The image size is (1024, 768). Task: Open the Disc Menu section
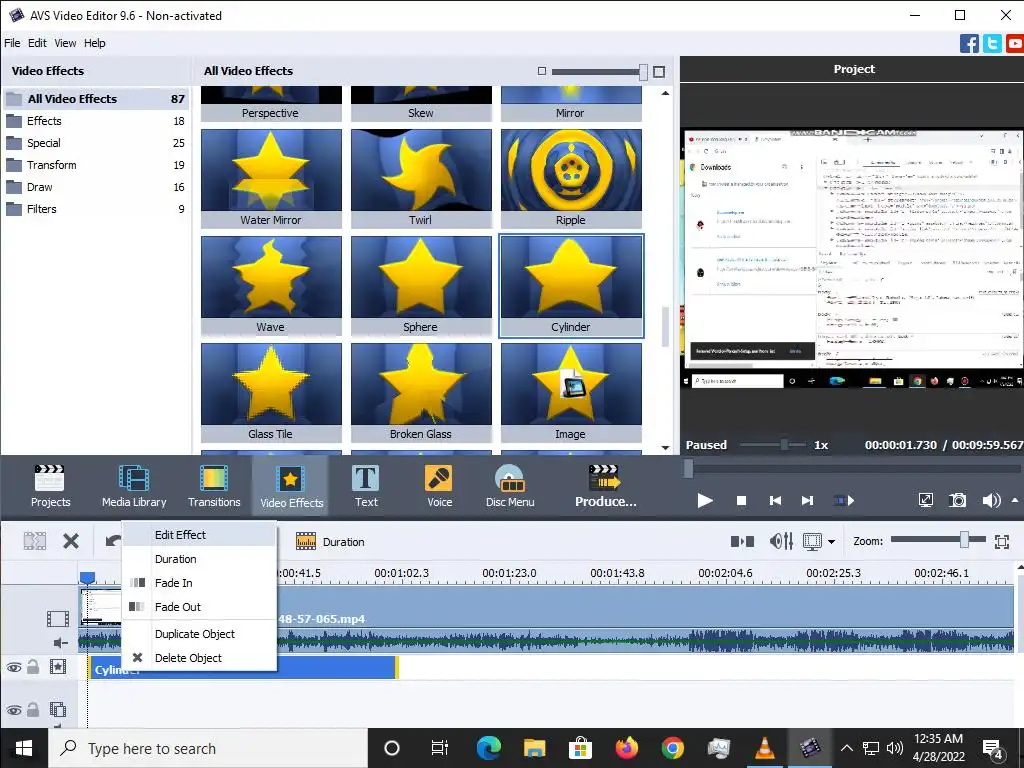click(x=510, y=485)
